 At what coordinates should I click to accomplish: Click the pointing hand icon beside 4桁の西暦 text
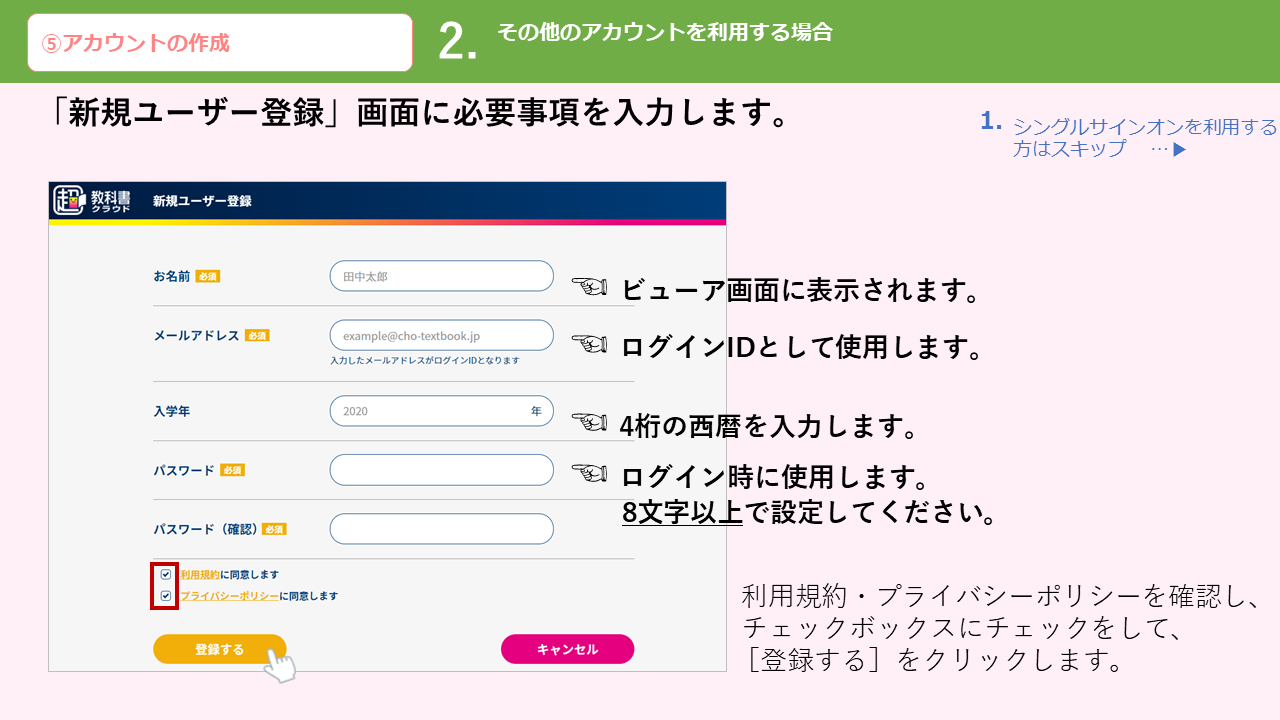click(590, 422)
